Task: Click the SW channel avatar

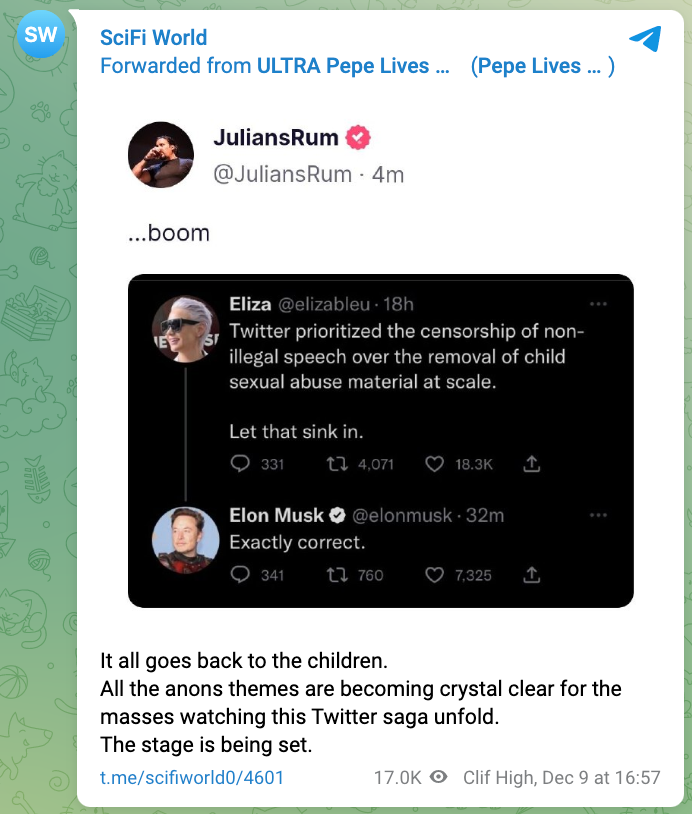Action: click(x=41, y=37)
